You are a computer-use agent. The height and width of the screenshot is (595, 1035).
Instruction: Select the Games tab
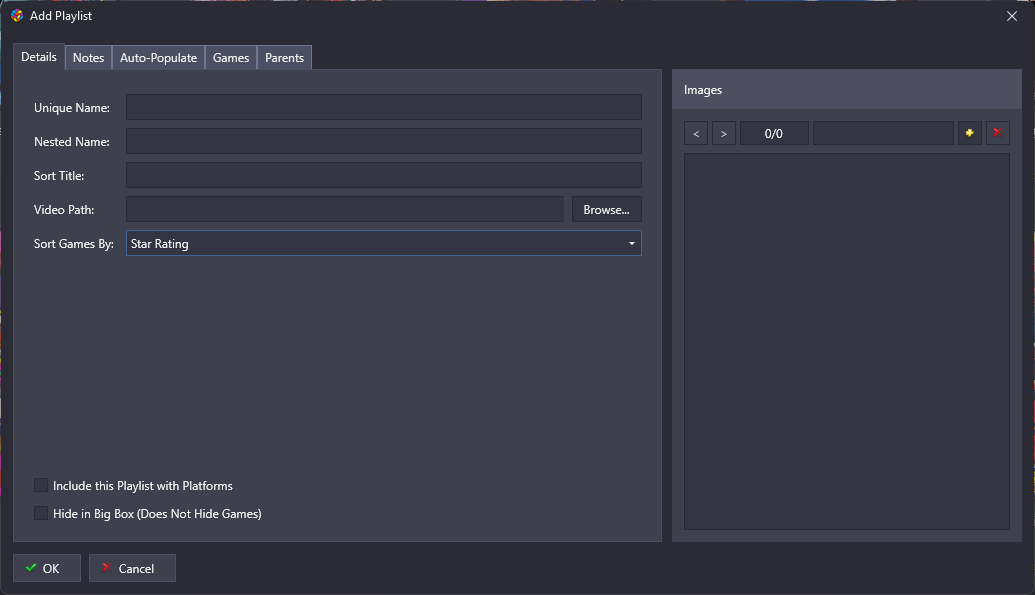pos(231,58)
